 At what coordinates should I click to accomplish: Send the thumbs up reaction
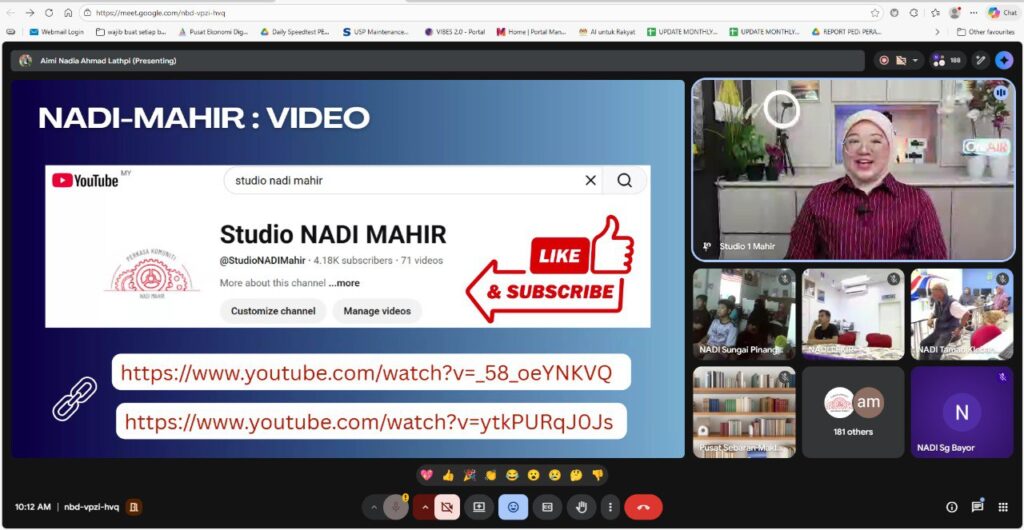448,475
